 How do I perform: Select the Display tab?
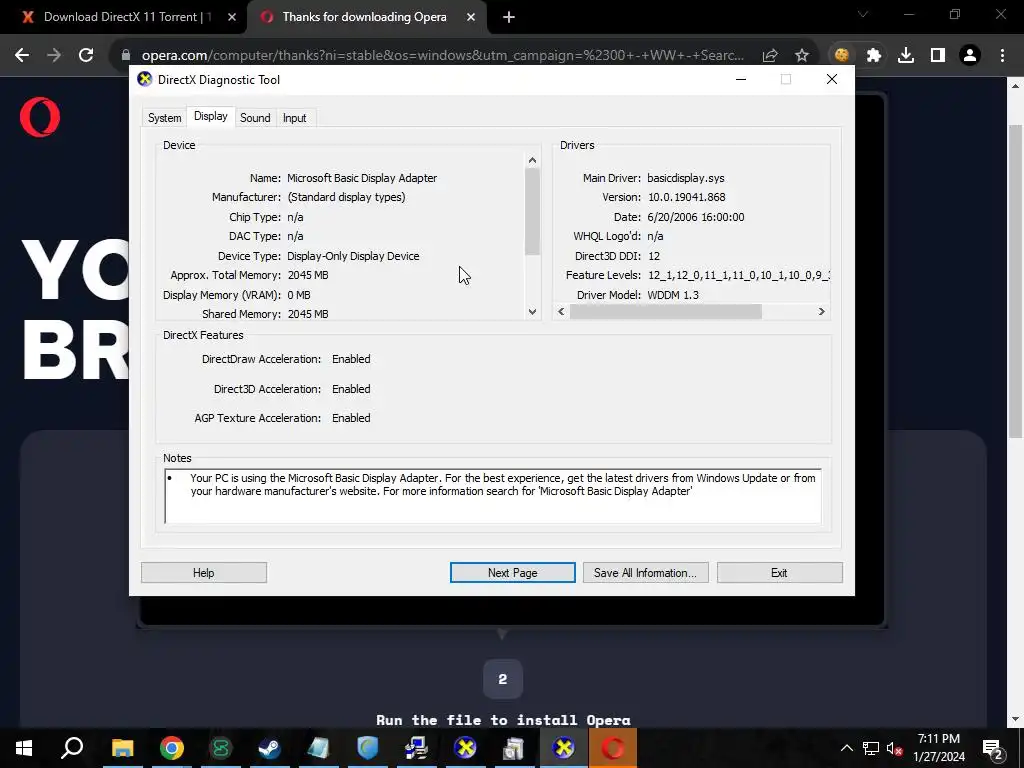point(211,116)
